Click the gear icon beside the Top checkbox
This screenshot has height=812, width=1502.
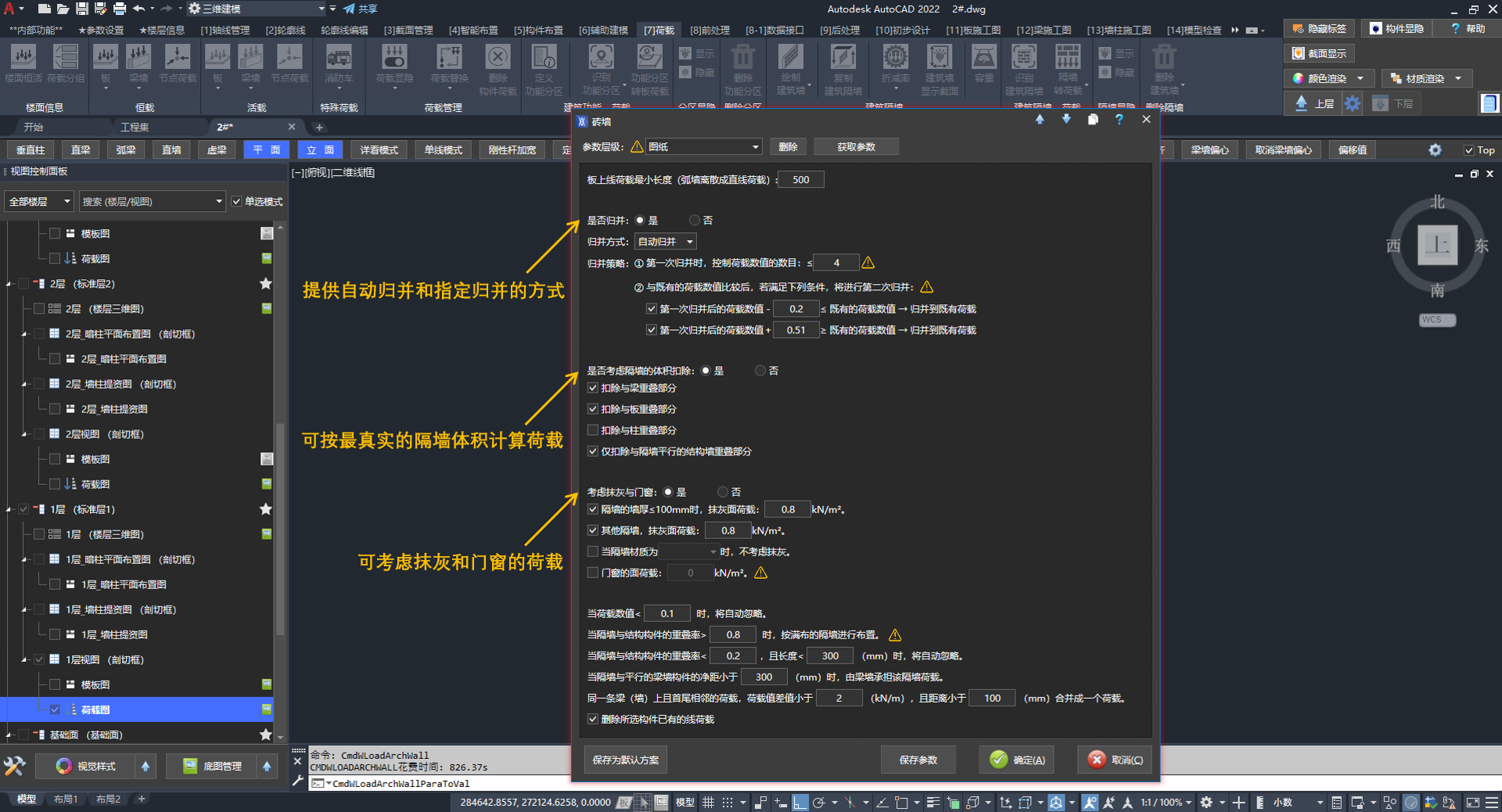coord(1435,150)
